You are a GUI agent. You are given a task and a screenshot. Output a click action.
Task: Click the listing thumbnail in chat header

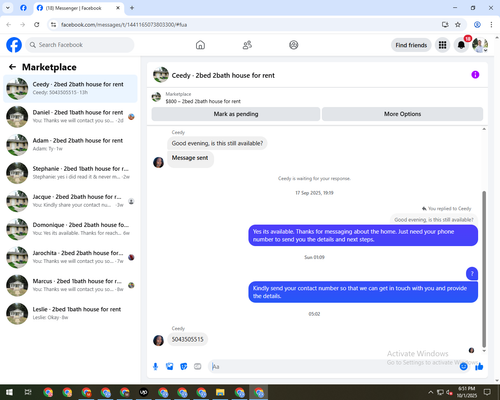pyautogui.click(x=161, y=75)
